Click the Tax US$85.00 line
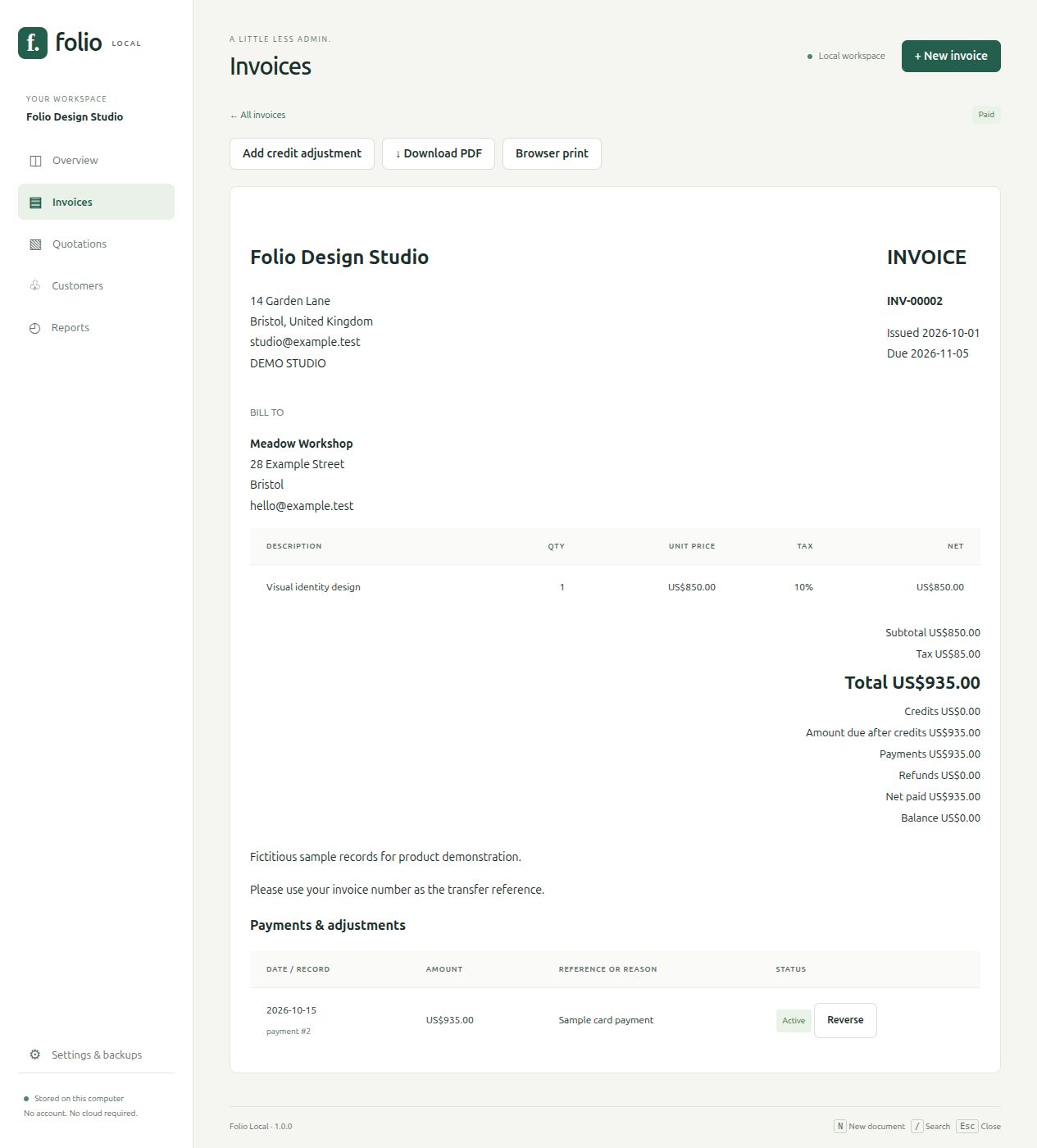This screenshot has width=1037, height=1148. (948, 654)
